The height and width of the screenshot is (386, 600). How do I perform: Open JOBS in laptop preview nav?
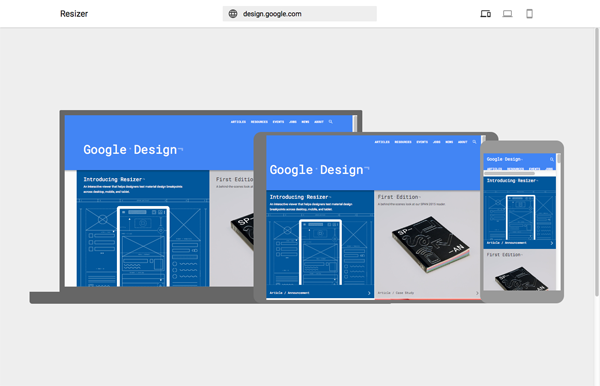tap(293, 122)
